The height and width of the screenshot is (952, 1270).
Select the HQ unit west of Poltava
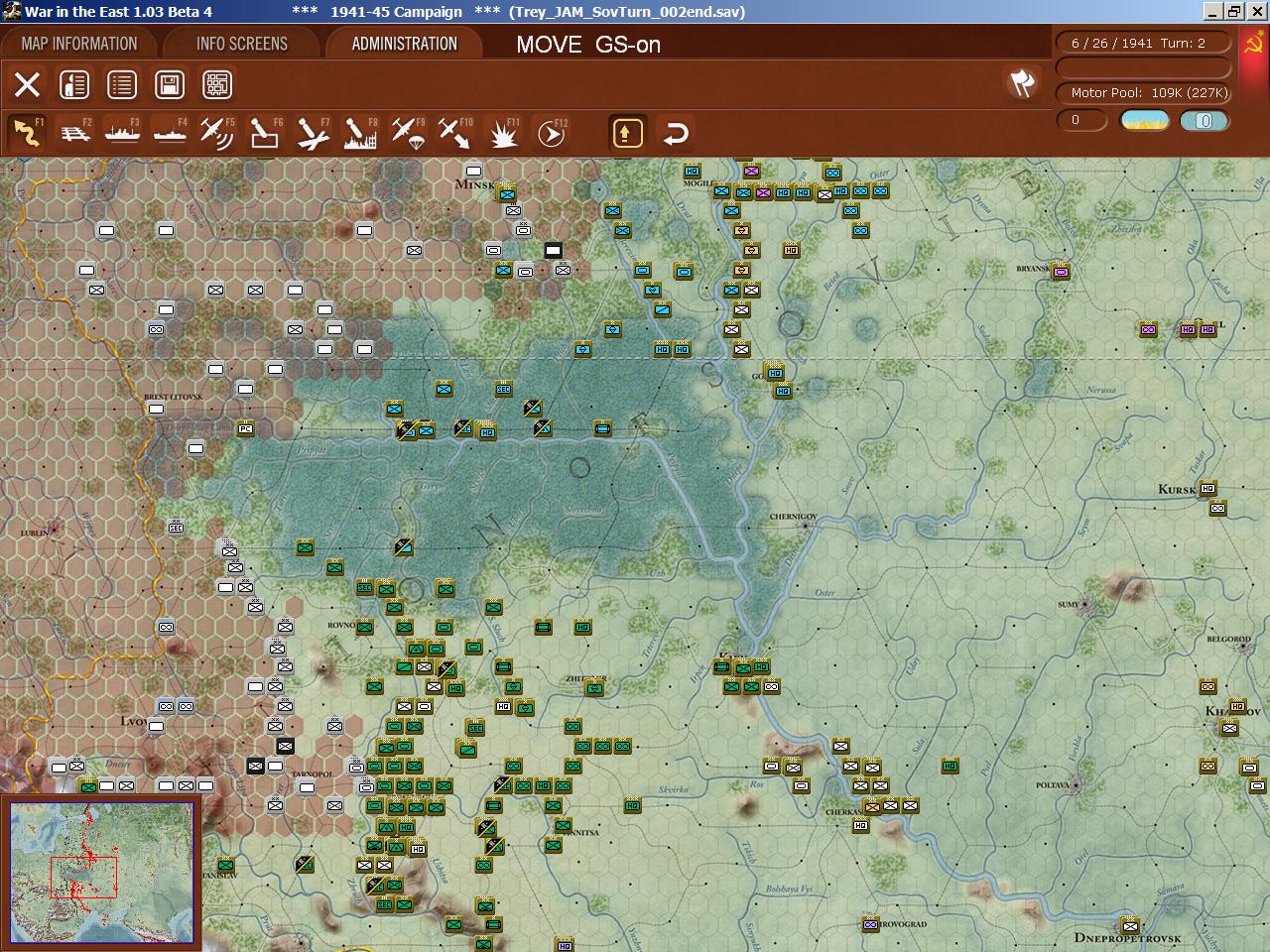[x=950, y=766]
